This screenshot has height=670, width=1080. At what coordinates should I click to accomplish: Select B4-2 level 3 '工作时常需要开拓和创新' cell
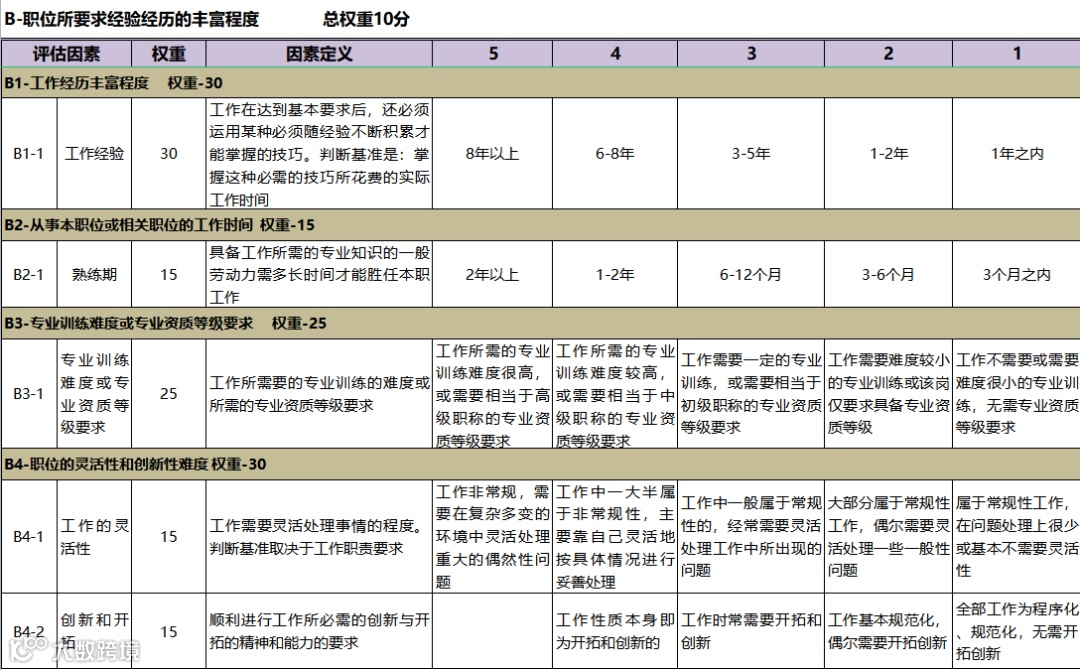coord(751,631)
